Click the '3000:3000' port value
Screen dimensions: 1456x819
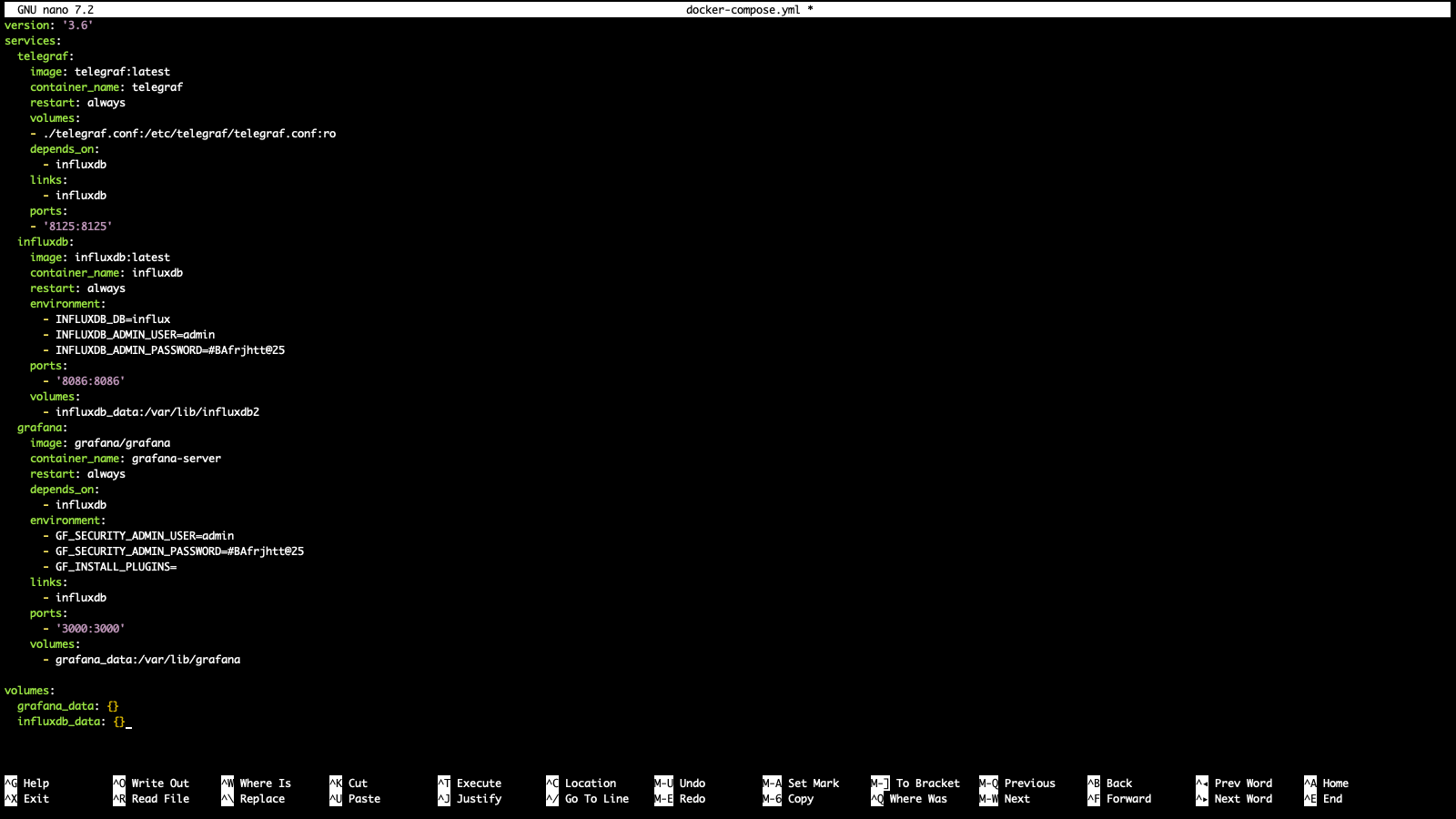pyautogui.click(x=90, y=629)
